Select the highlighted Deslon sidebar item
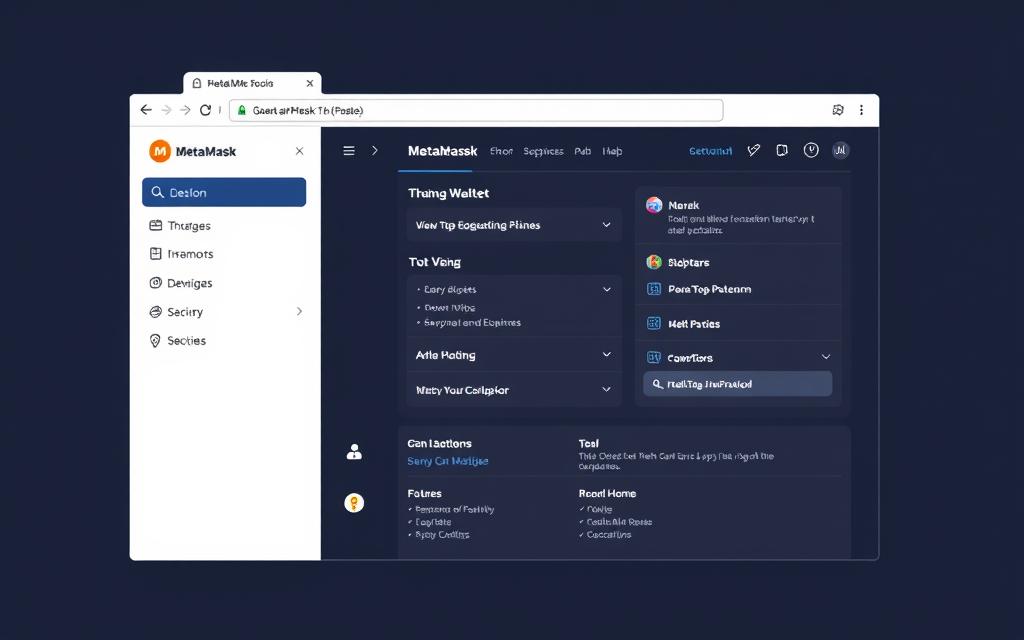 224,192
